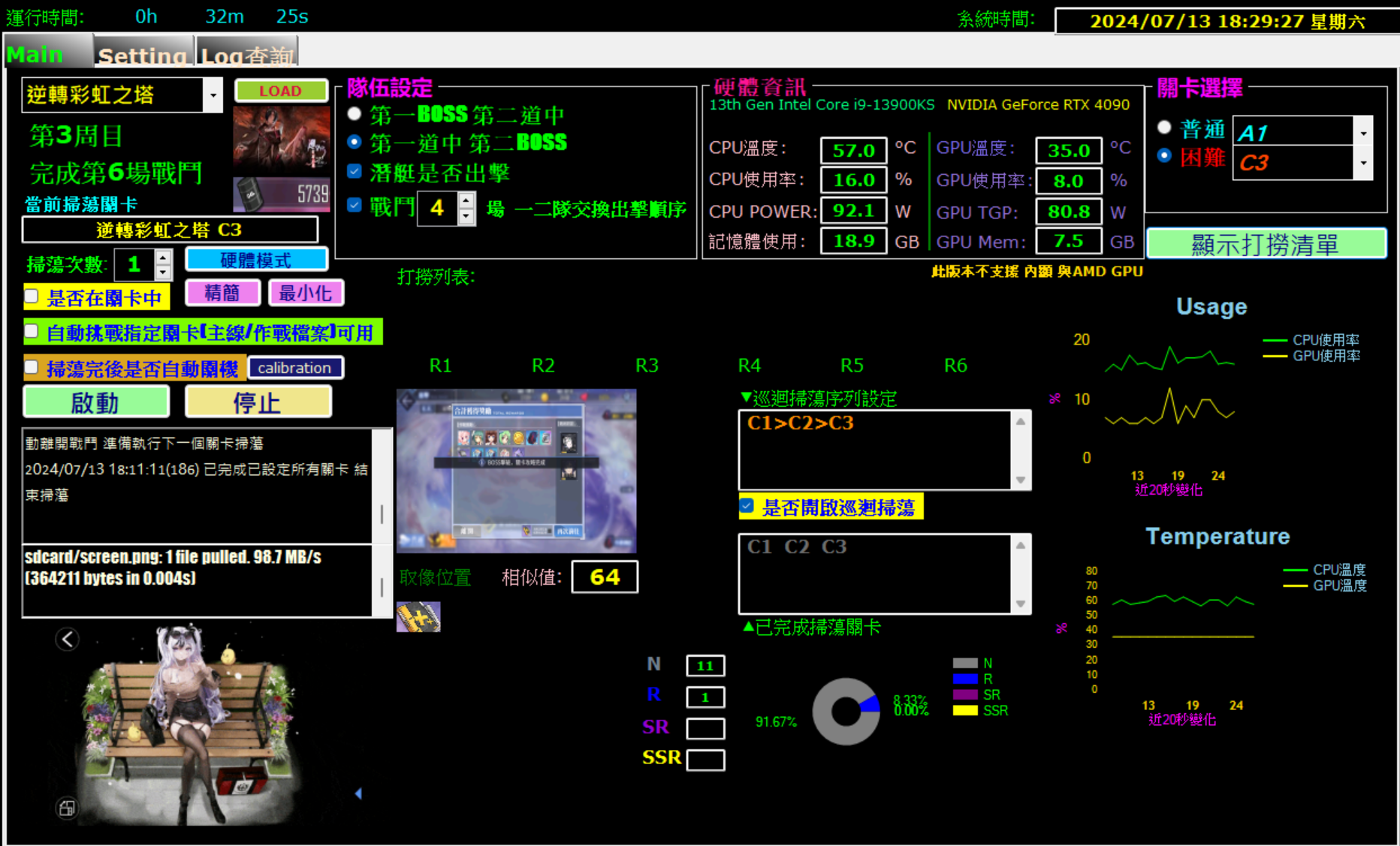Click the 顯示打撈清單 button
Screen dimensions: 1400x846
(x=1266, y=244)
